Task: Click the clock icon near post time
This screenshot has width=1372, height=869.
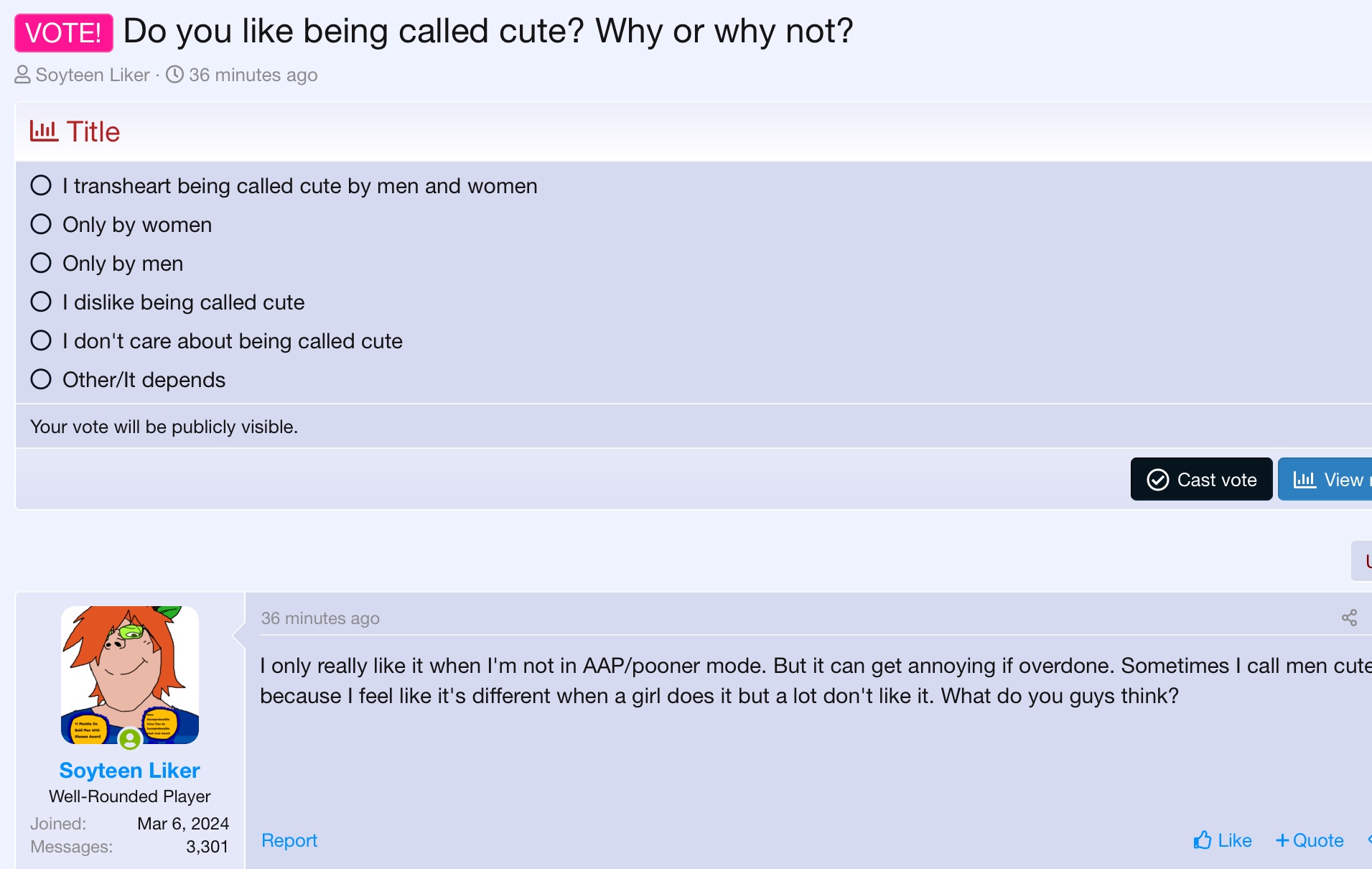Action: tap(174, 75)
